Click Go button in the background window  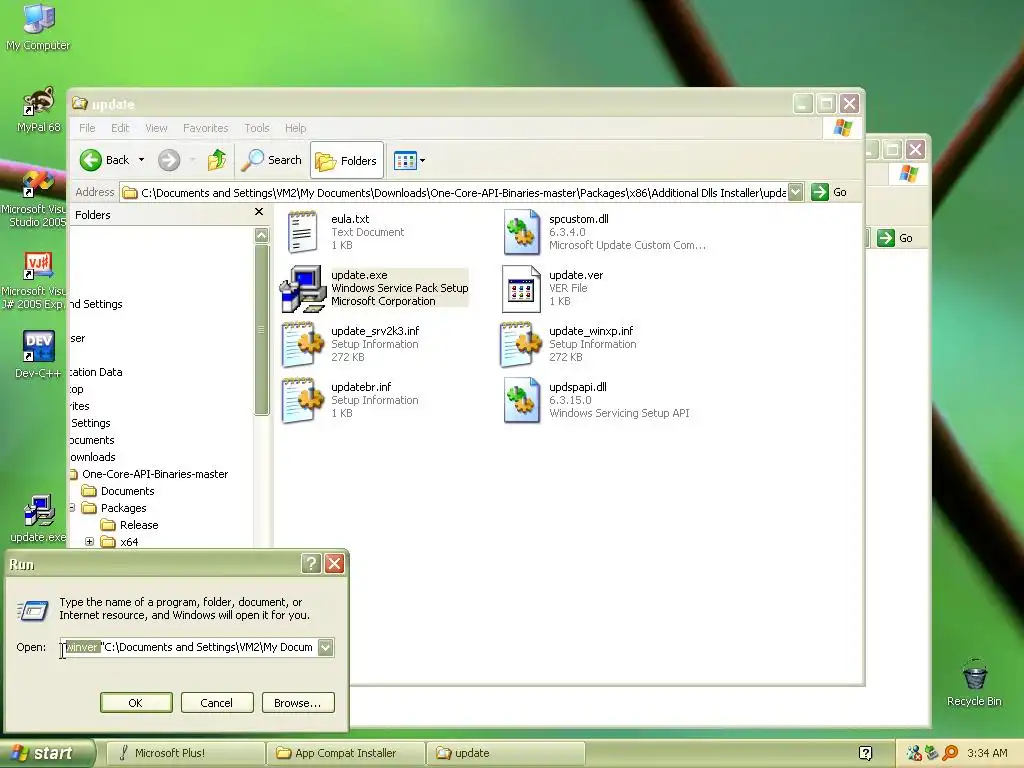pos(895,238)
